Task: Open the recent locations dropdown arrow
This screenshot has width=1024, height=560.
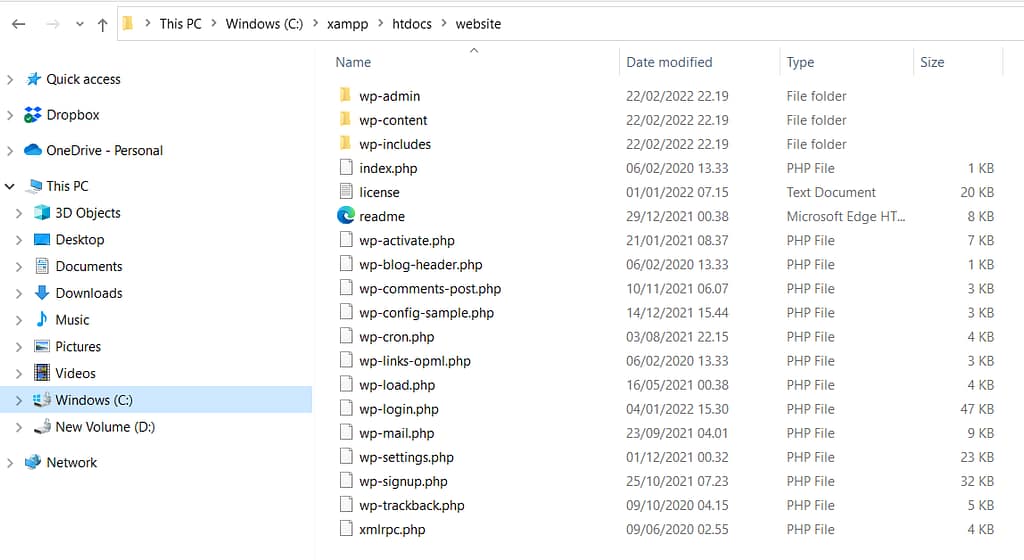Action: pos(80,24)
